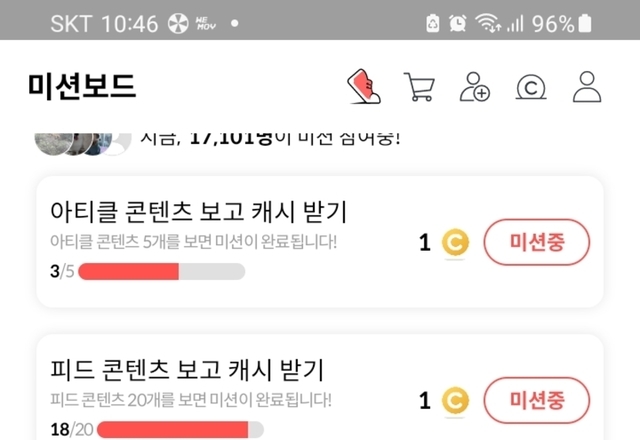
Task: Tap the mission participants count text
Action: click(x=270, y=136)
